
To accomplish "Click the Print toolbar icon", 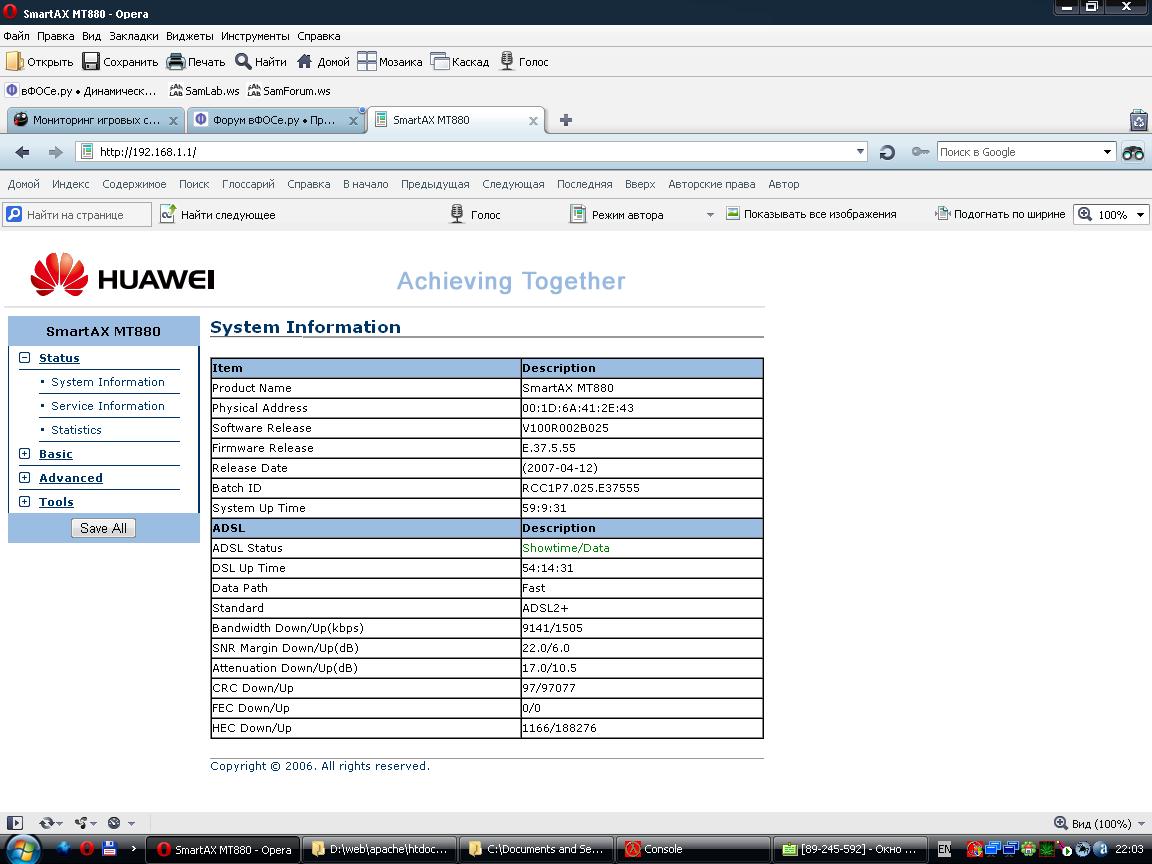I will 176,62.
